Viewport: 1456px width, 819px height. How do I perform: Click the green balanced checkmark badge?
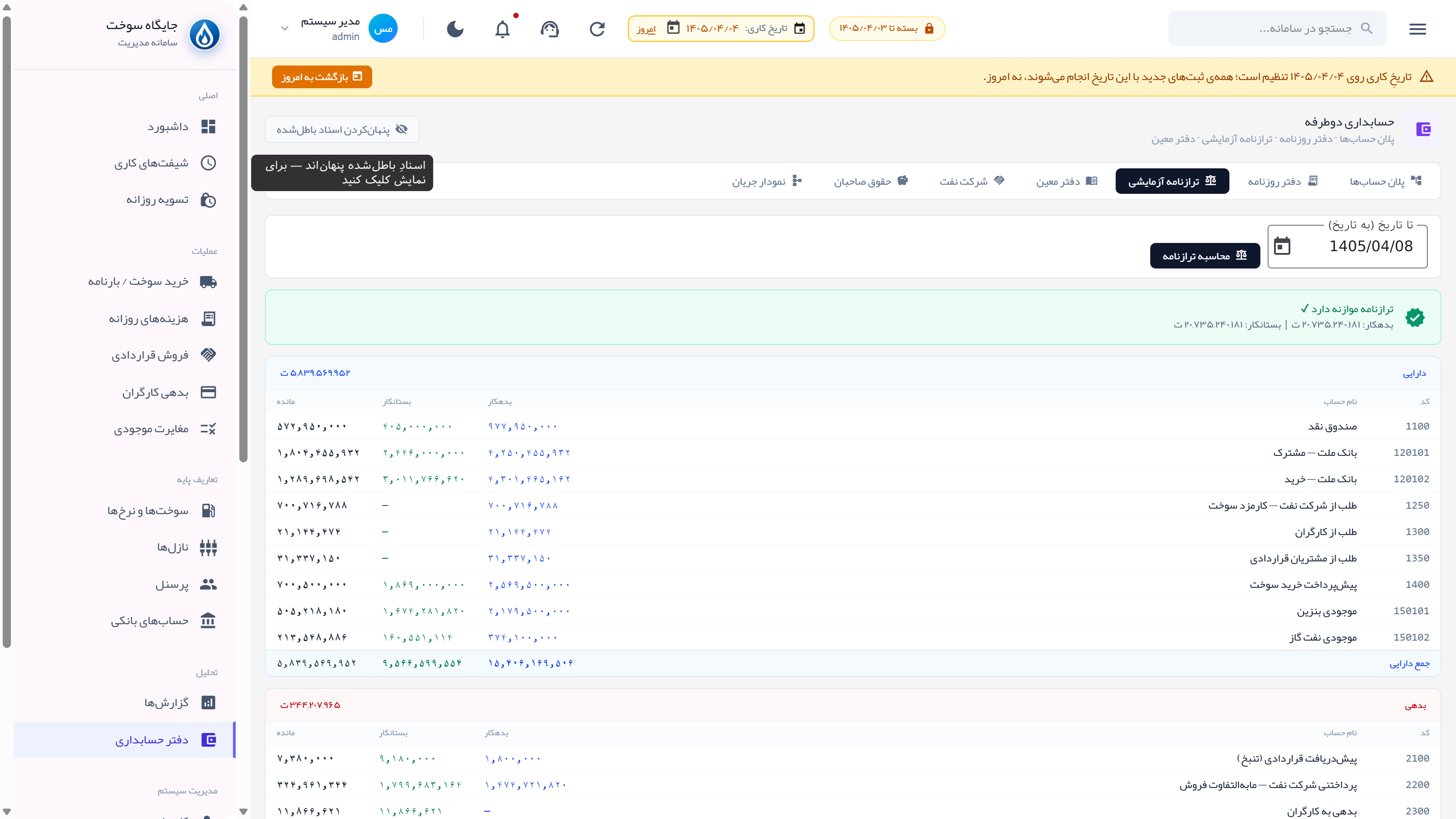click(x=1415, y=317)
